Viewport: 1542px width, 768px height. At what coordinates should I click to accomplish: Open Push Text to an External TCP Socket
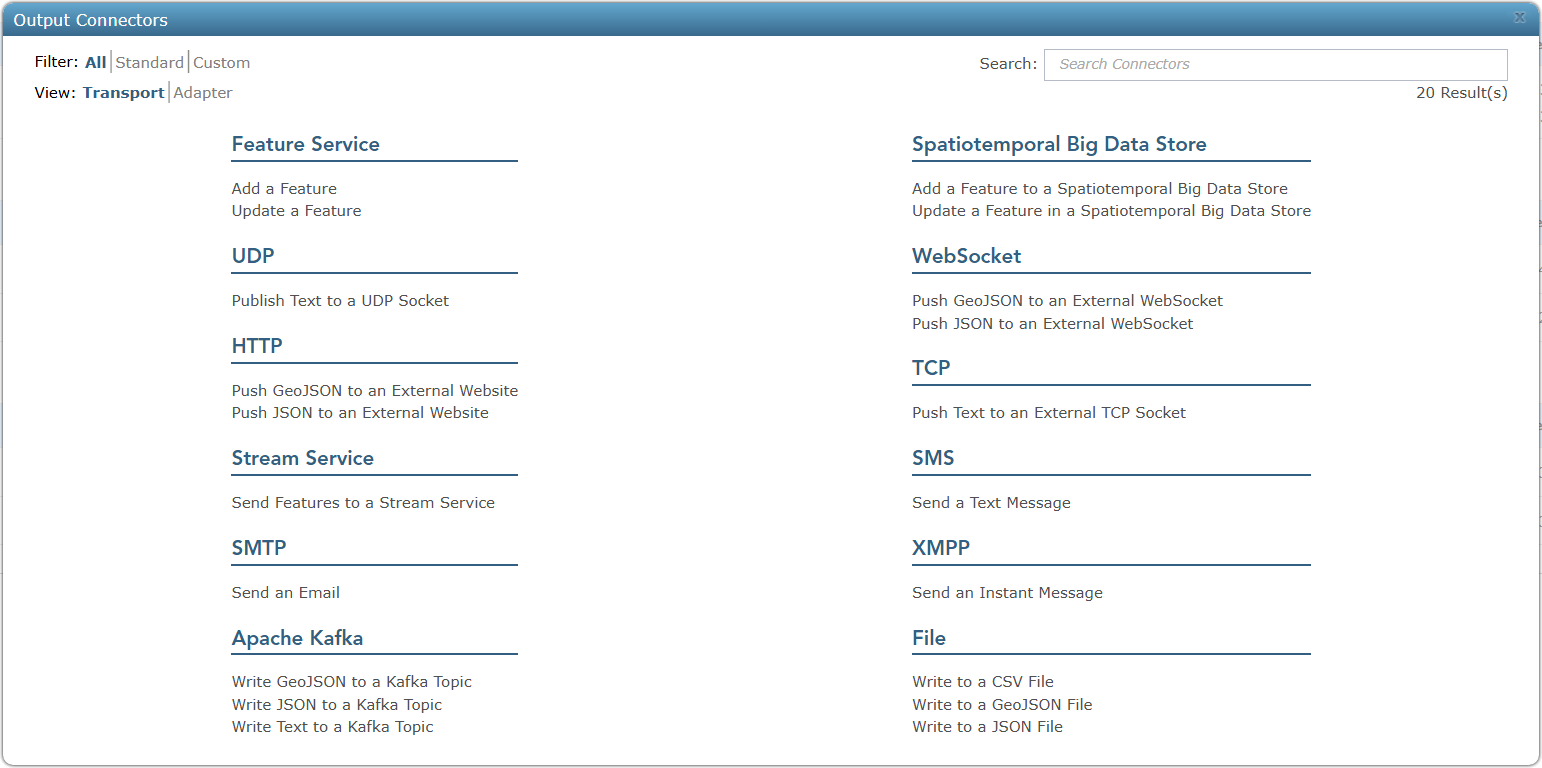(1048, 412)
